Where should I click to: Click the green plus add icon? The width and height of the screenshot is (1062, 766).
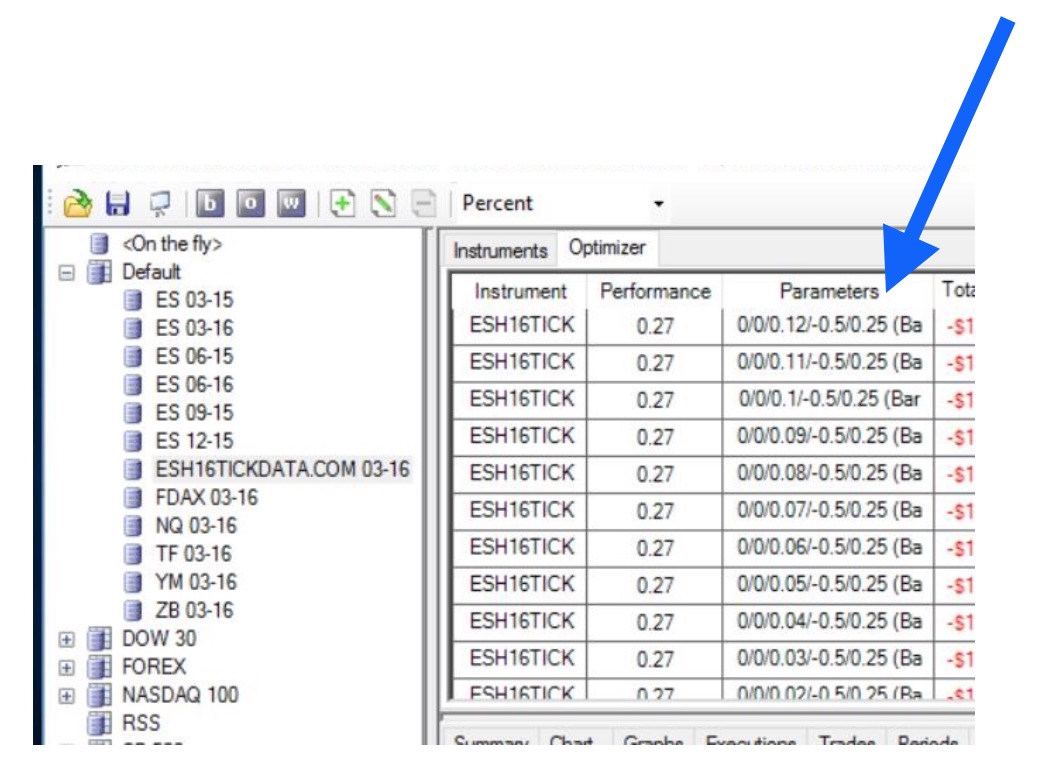point(343,203)
